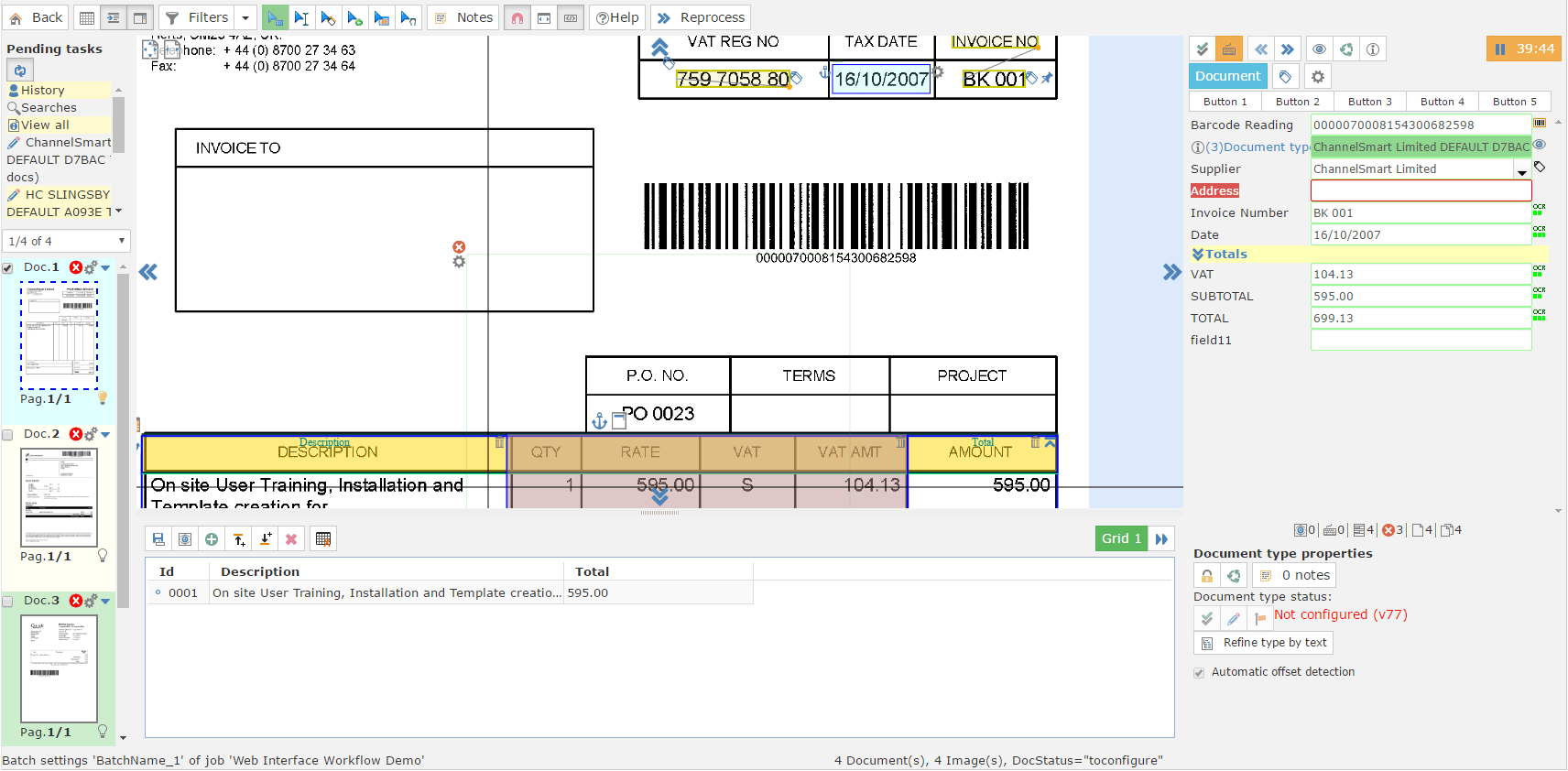Tick the Doc.2 checkbox
The image size is (1568, 771).
[x=8, y=435]
